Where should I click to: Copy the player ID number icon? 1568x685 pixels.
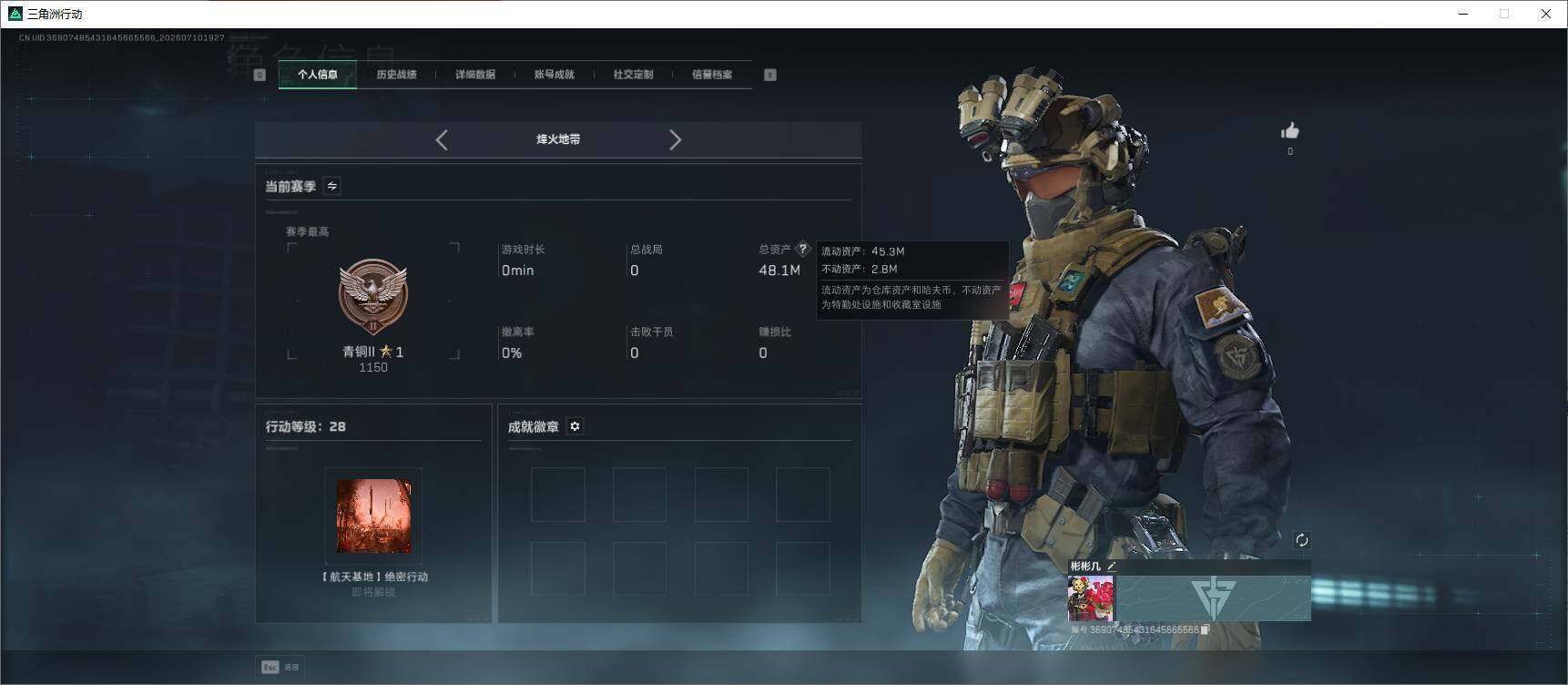pyautogui.click(x=1205, y=629)
